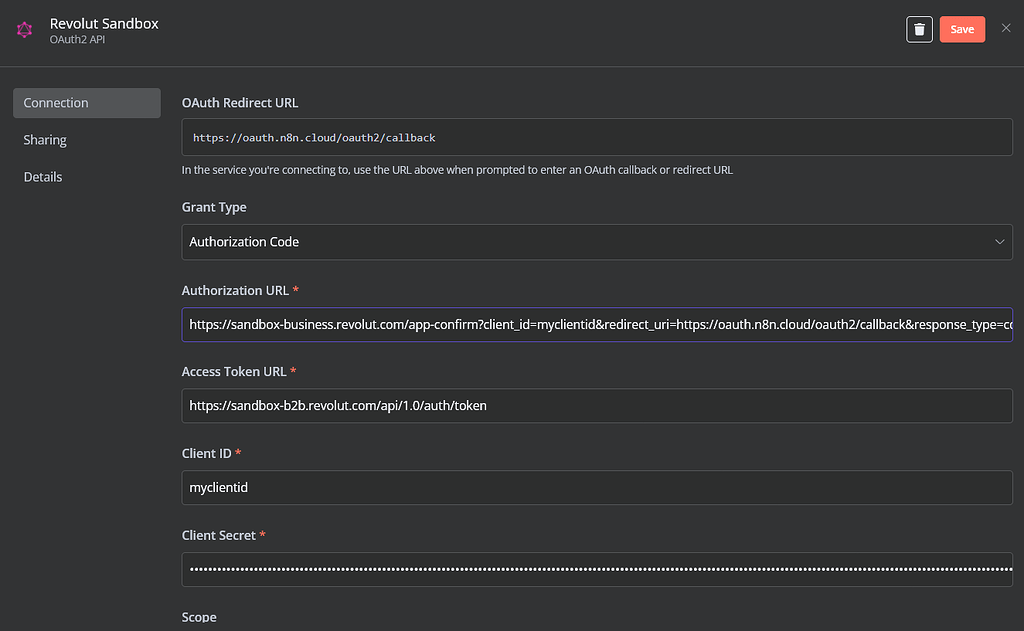Viewport: 1024px width, 631px height.
Task: Switch to the Sharing tab
Action: pos(44,139)
